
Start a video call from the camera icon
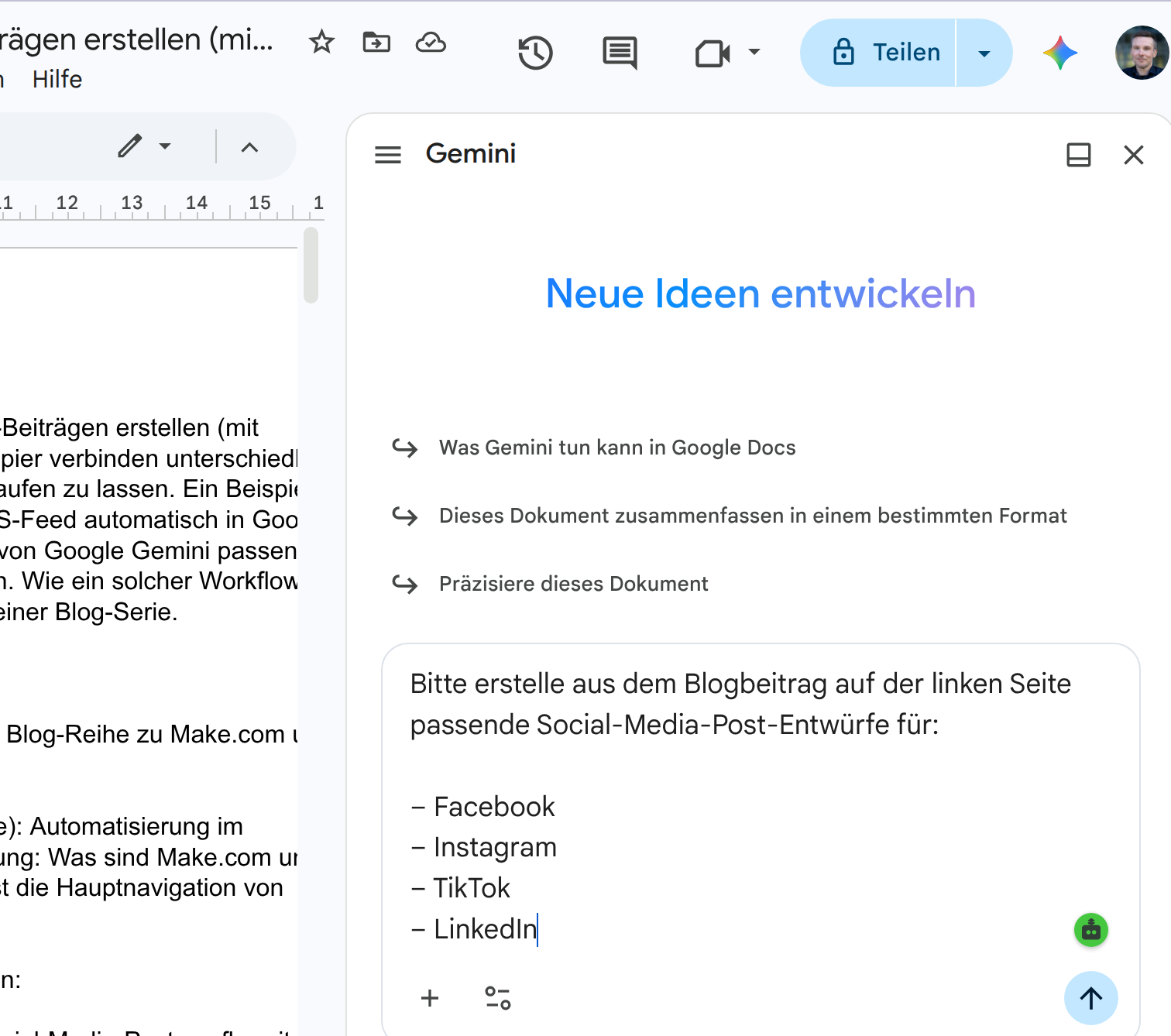tap(713, 53)
